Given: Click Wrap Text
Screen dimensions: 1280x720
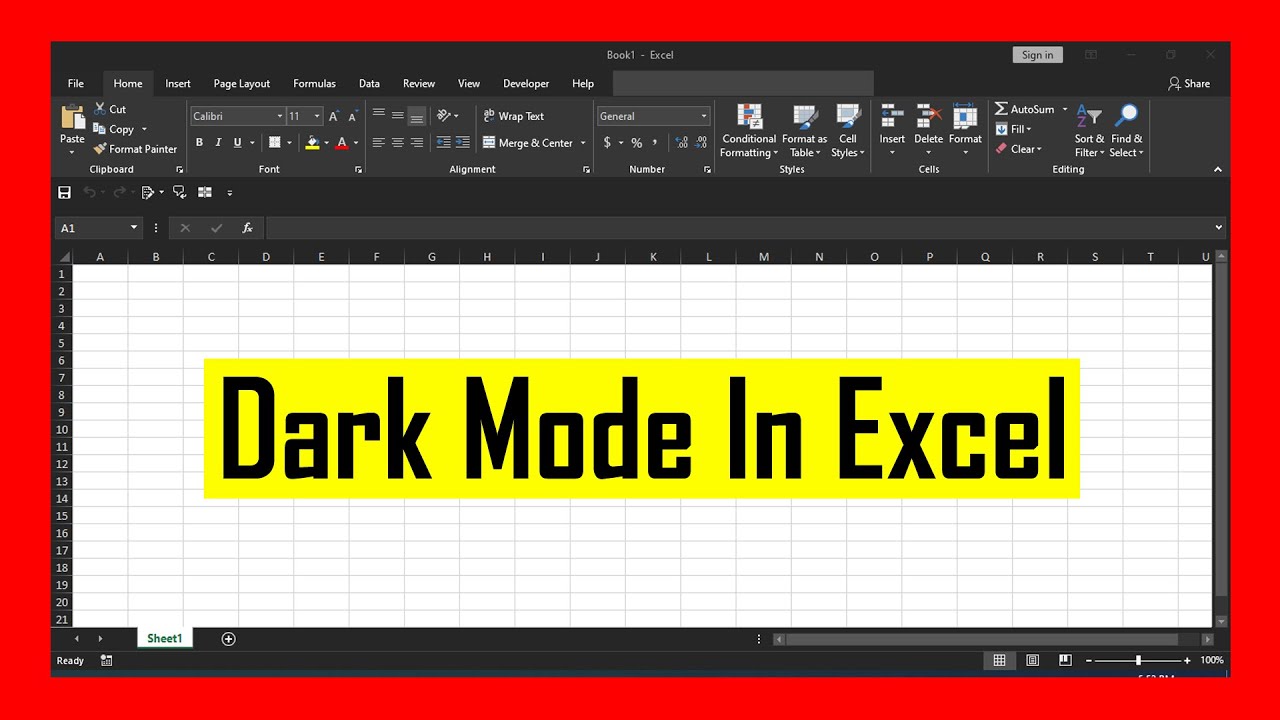Looking at the screenshot, I should tap(514, 116).
